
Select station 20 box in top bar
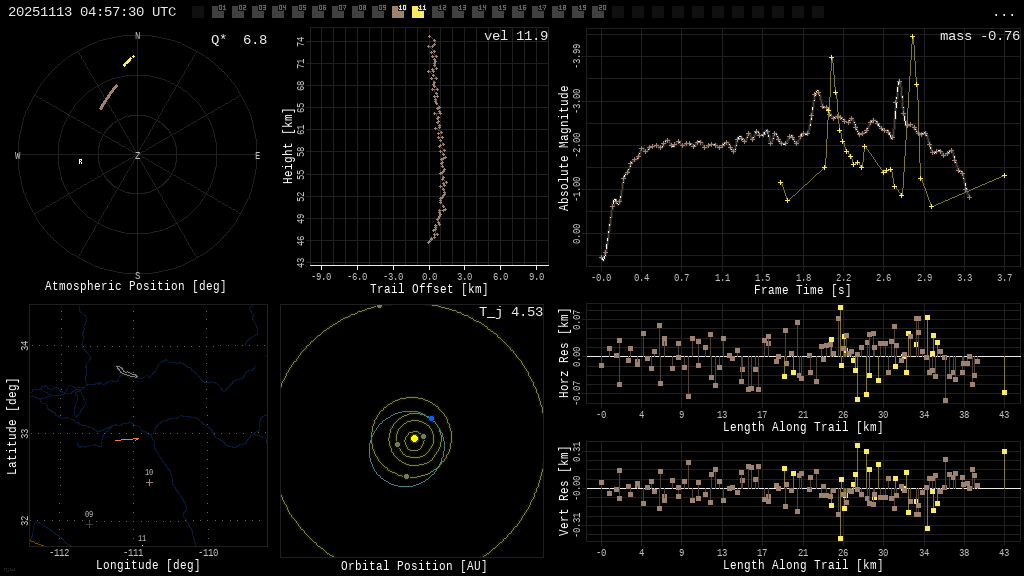point(598,12)
